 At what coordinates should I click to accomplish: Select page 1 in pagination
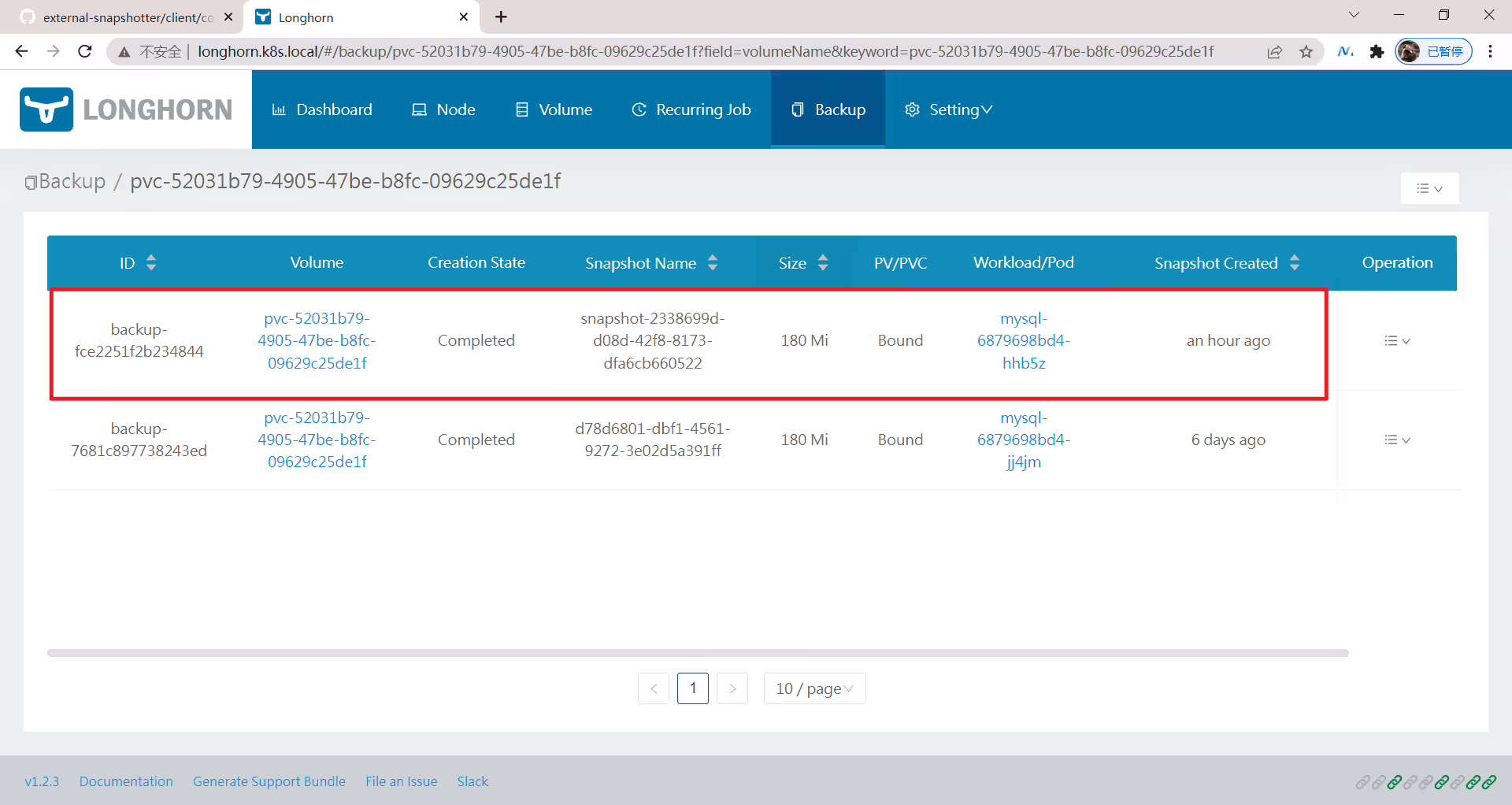tap(693, 688)
